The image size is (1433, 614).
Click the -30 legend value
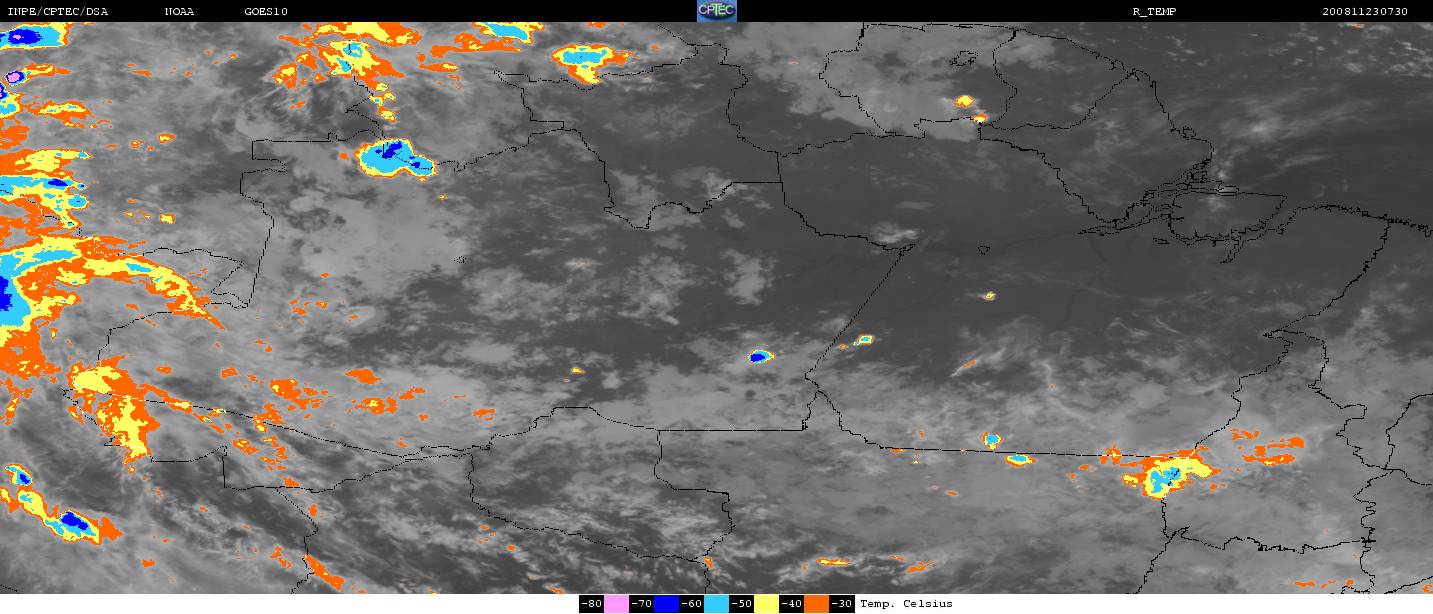[842, 604]
